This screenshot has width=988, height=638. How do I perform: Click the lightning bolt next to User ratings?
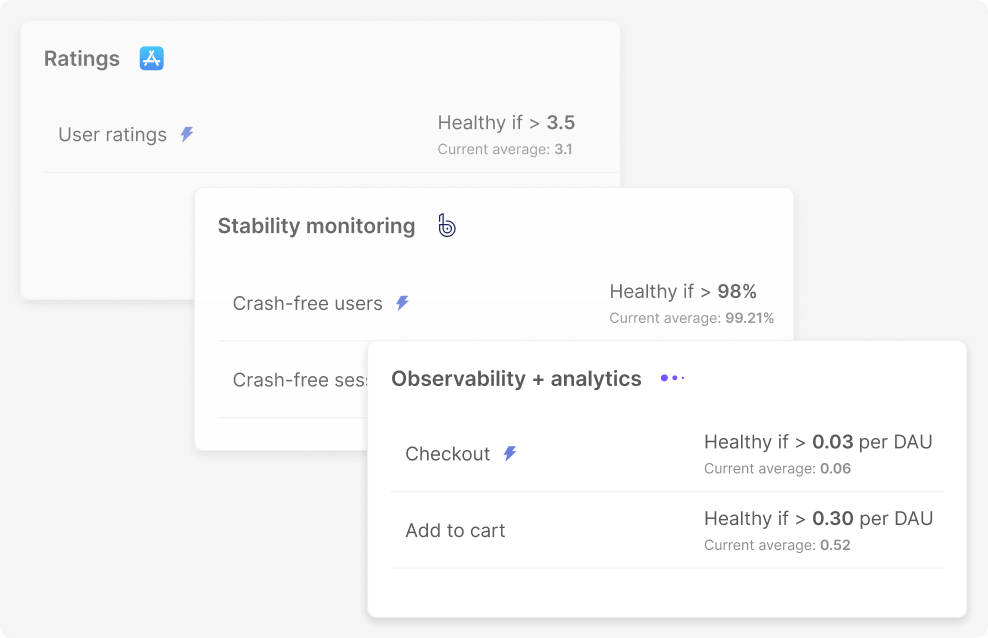[x=187, y=134]
